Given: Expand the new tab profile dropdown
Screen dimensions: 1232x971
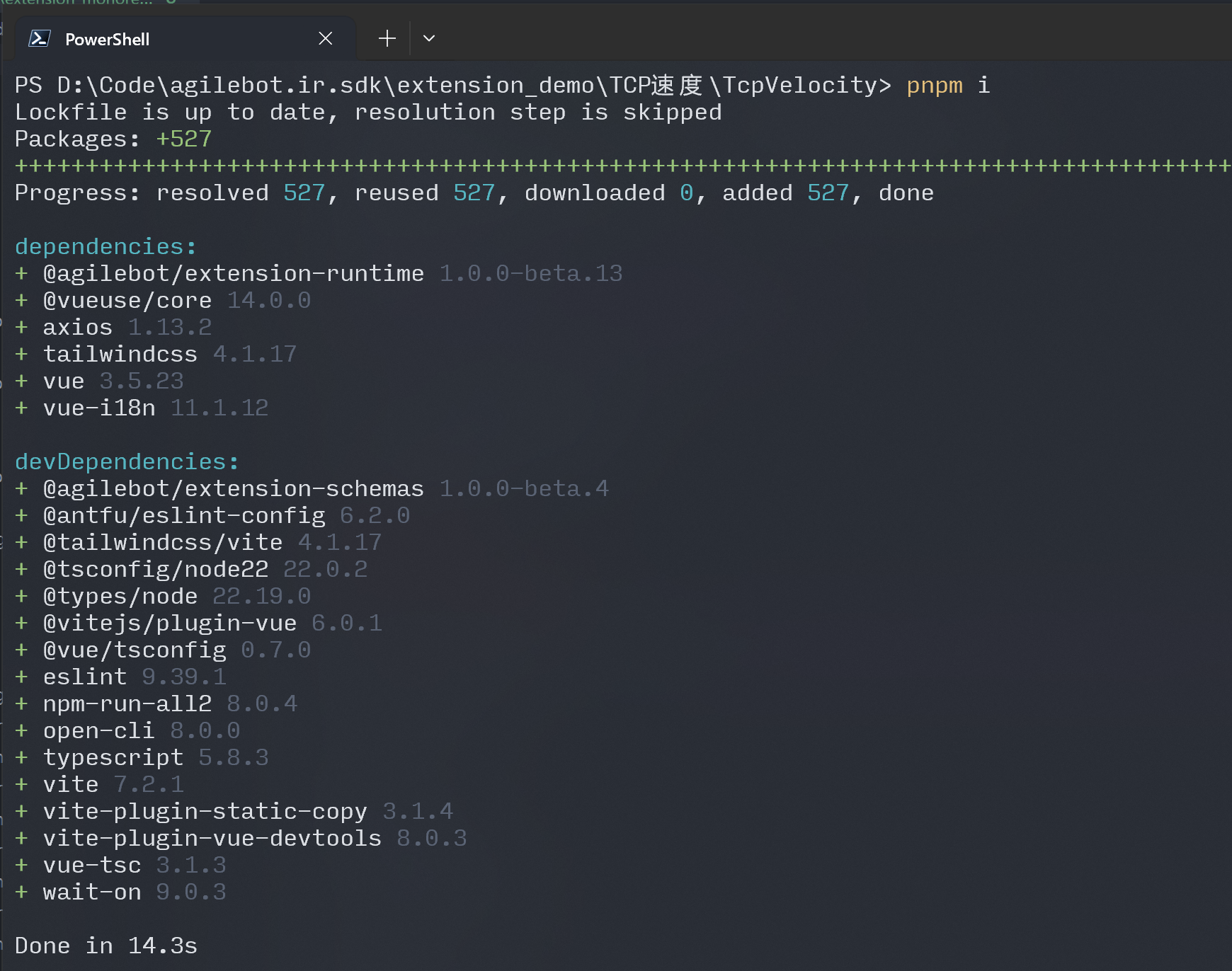Looking at the screenshot, I should (x=429, y=39).
